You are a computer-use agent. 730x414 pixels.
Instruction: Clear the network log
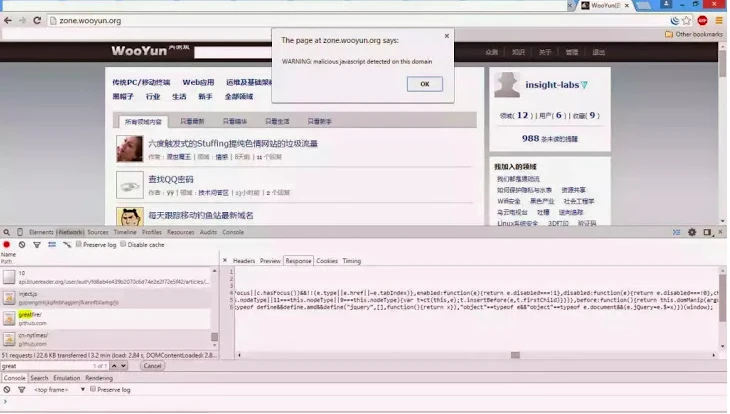[22, 244]
